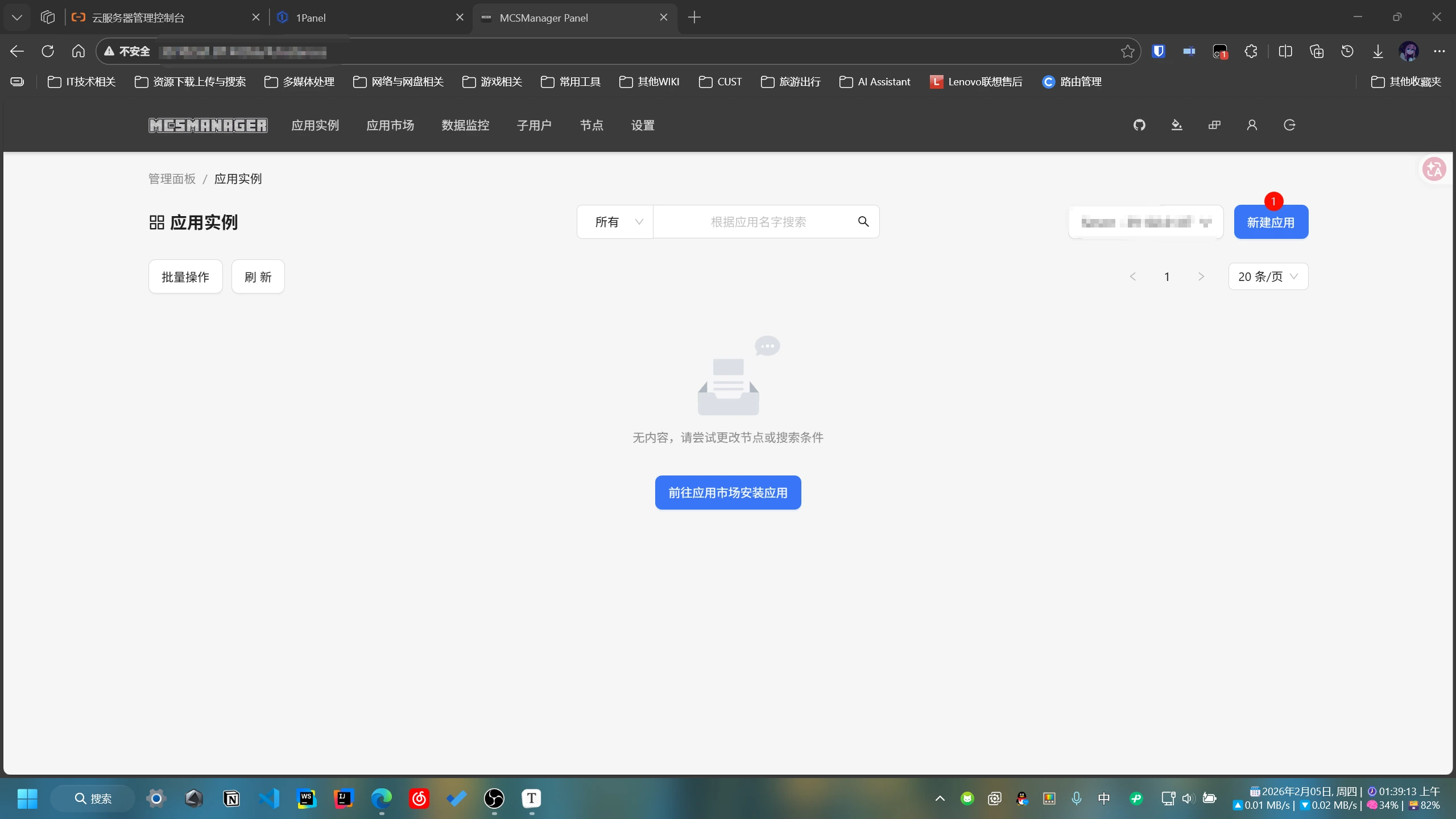Open 应用市场 navigation menu item
Image resolution: width=1456 pixels, height=819 pixels.
pyautogui.click(x=390, y=125)
